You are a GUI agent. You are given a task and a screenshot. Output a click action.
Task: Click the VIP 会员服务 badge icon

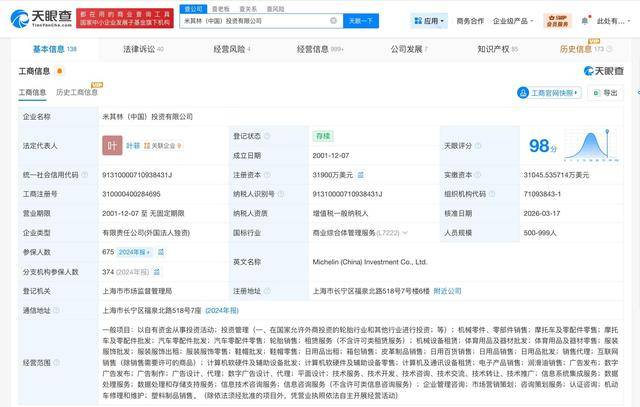point(560,20)
